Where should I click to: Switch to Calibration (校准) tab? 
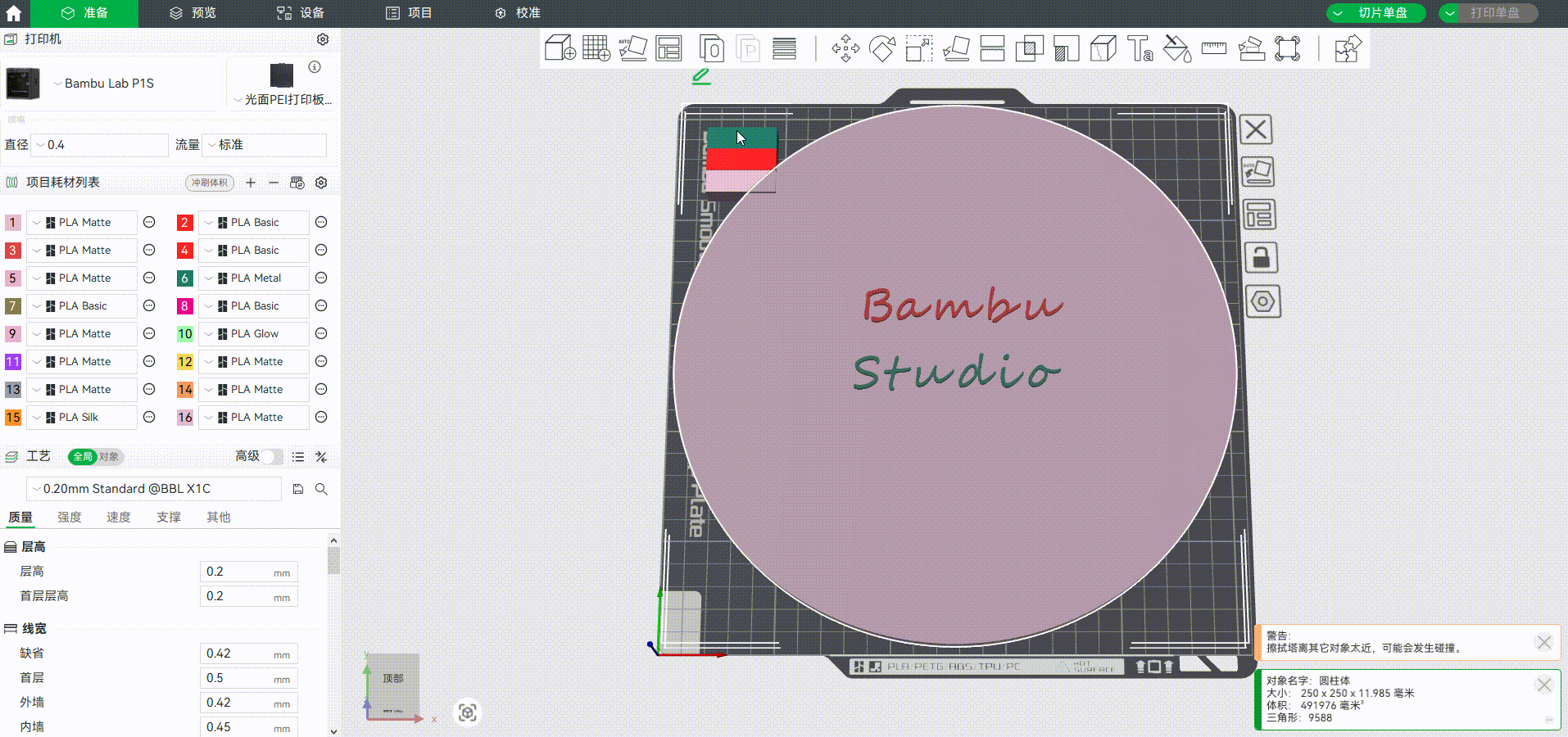pos(518,13)
